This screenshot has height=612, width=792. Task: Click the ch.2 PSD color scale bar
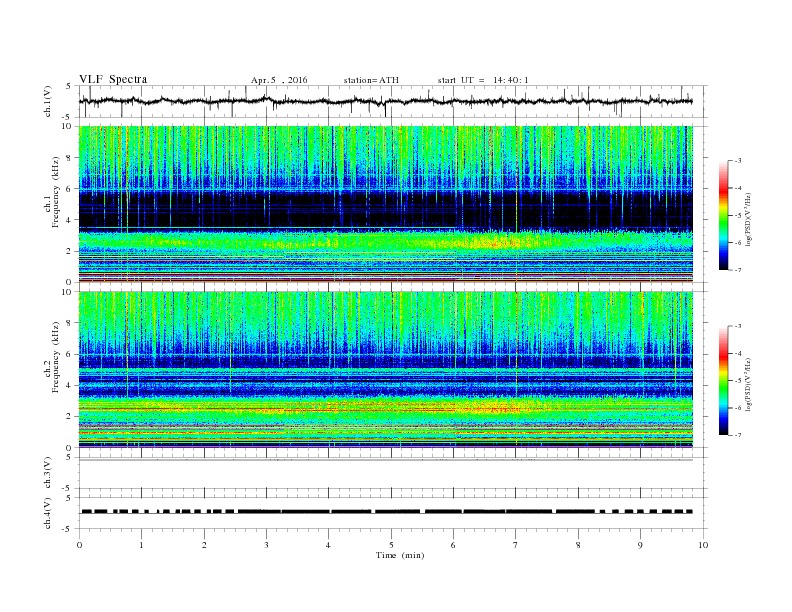(723, 381)
